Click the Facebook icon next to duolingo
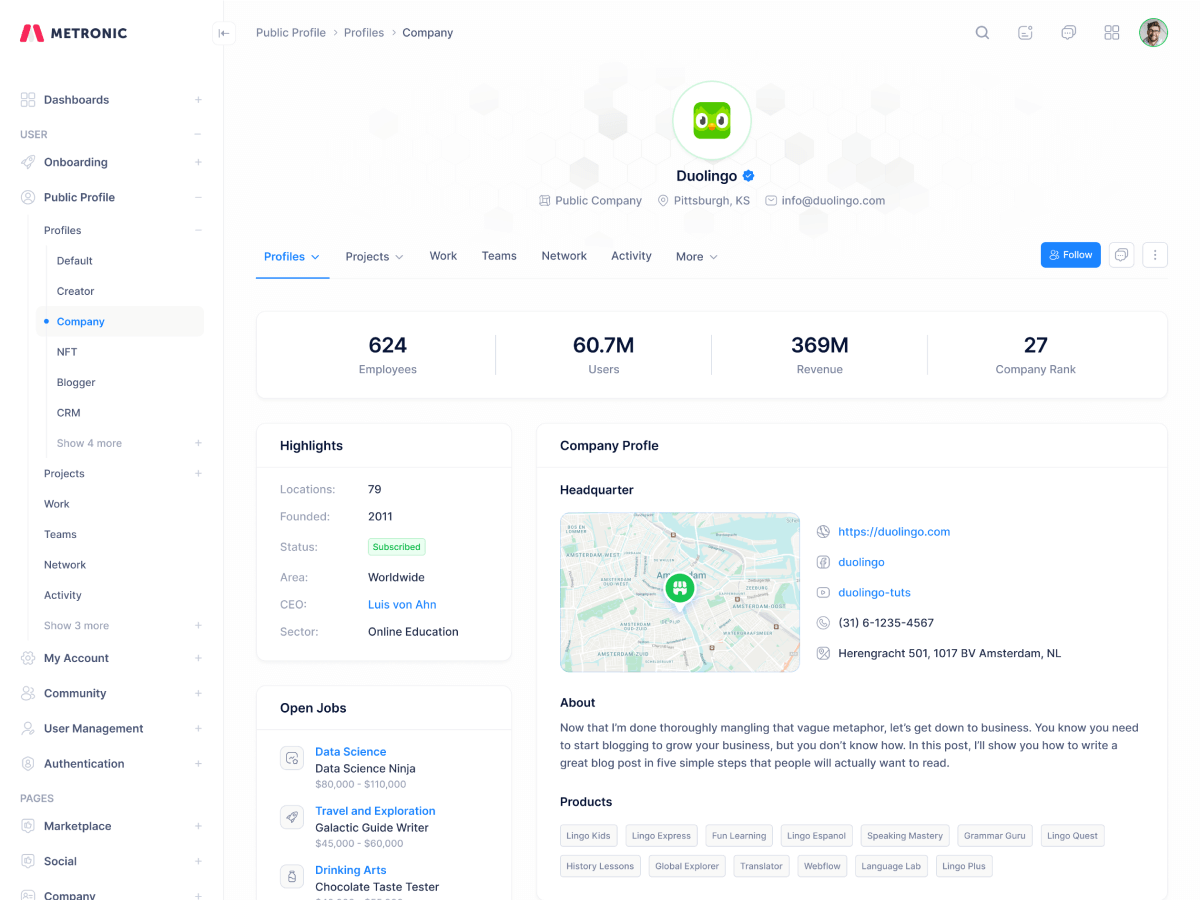Viewport: 1200px width, 900px height. [822, 562]
